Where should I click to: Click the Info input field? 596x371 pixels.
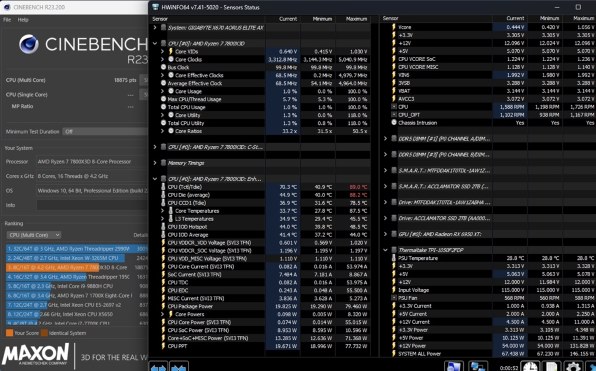click(x=92, y=205)
